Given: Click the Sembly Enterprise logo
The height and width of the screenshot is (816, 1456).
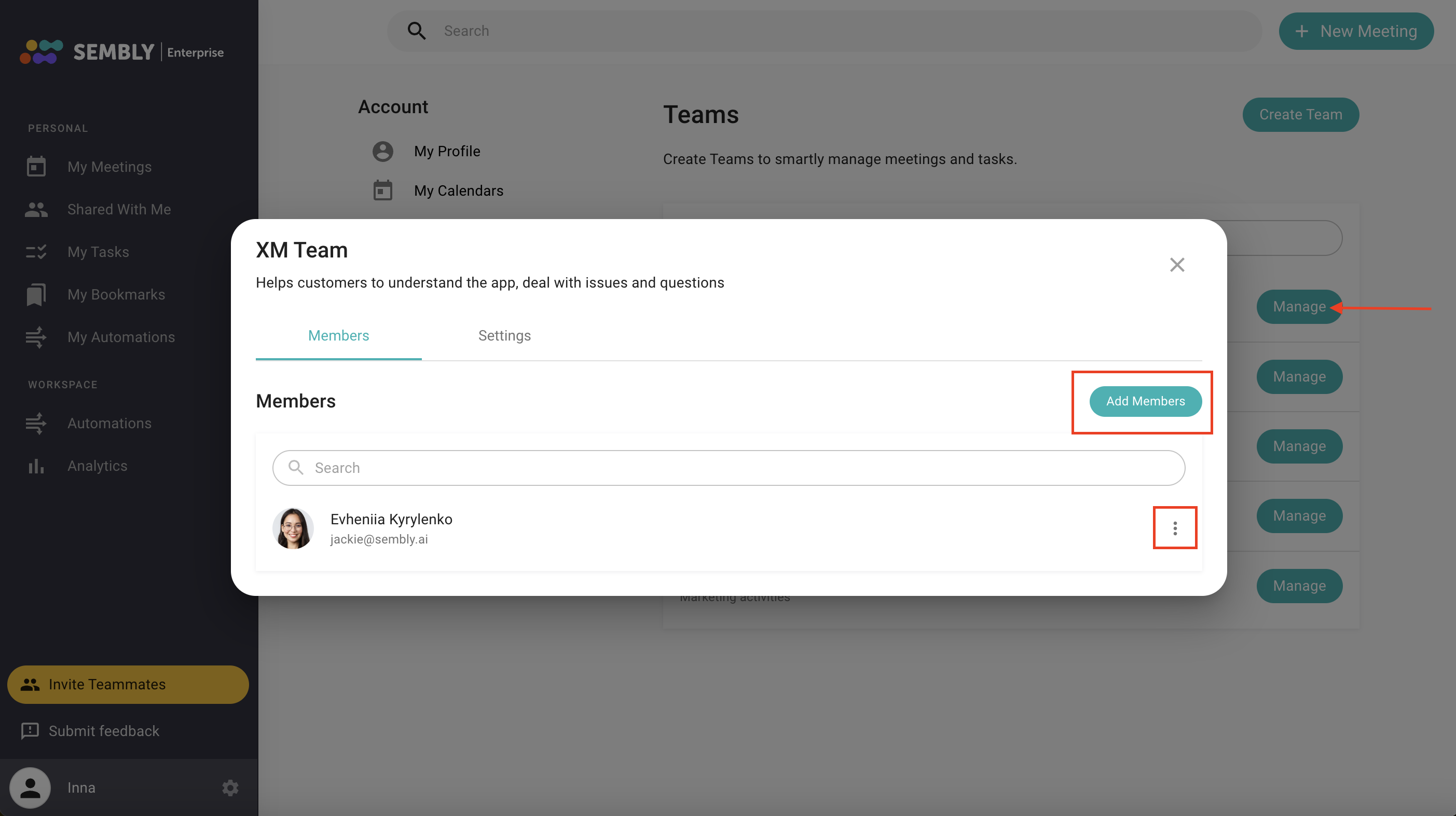Looking at the screenshot, I should pos(121,52).
